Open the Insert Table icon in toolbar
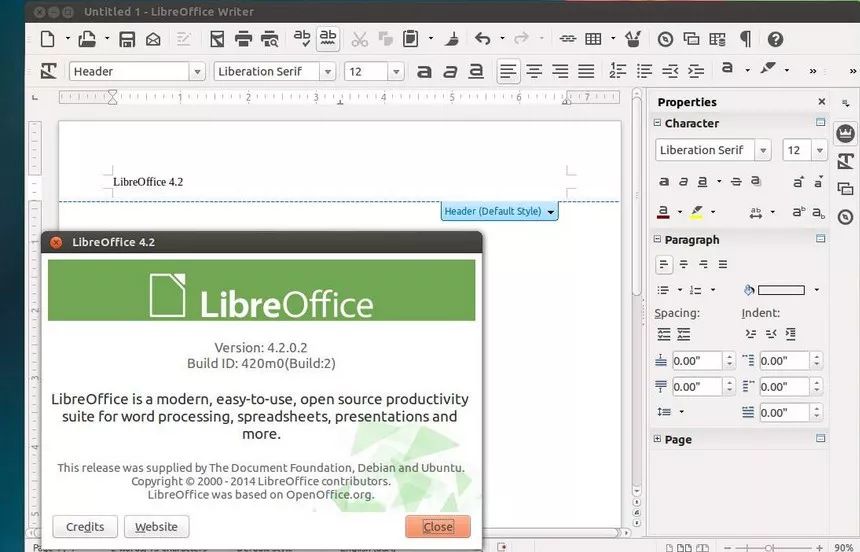The width and height of the screenshot is (860, 552). (x=593, y=40)
